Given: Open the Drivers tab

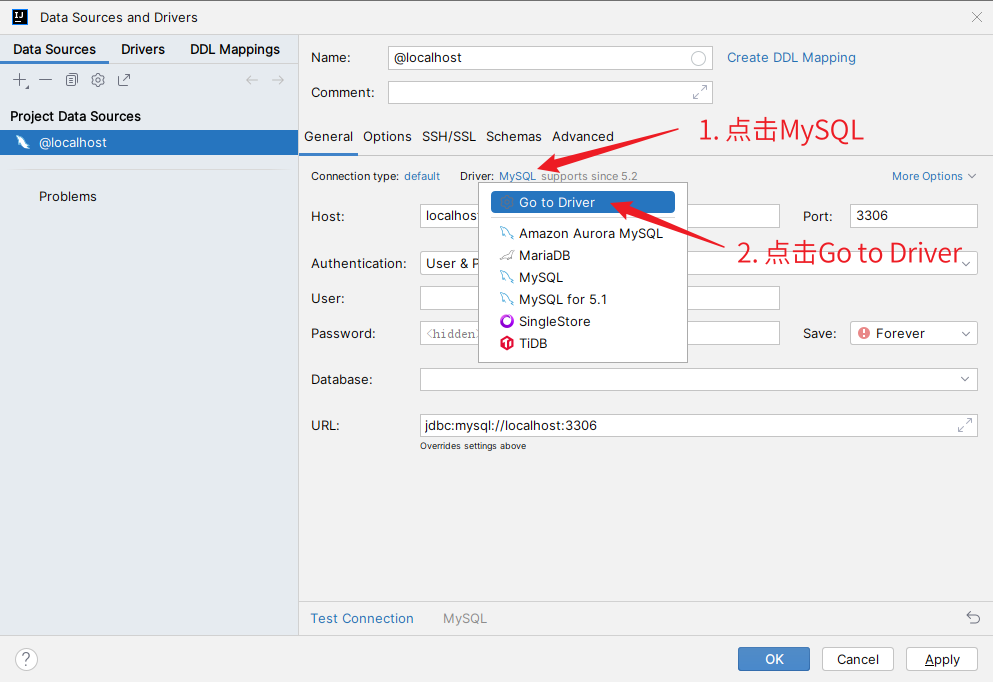Looking at the screenshot, I should (143, 49).
